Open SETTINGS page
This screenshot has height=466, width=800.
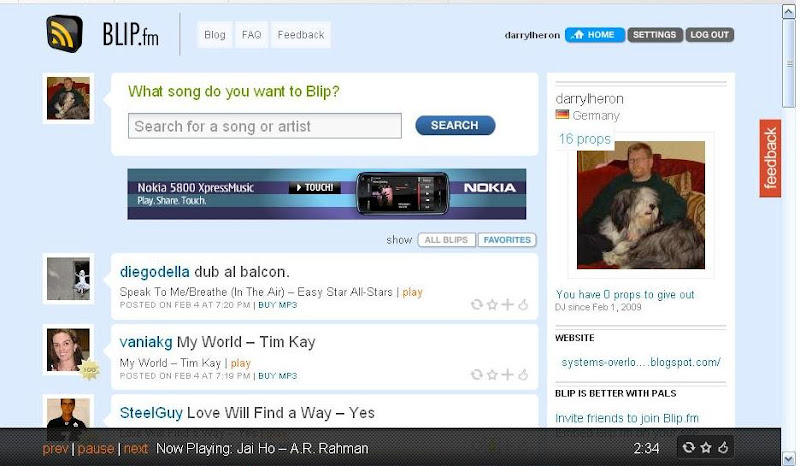[x=655, y=35]
